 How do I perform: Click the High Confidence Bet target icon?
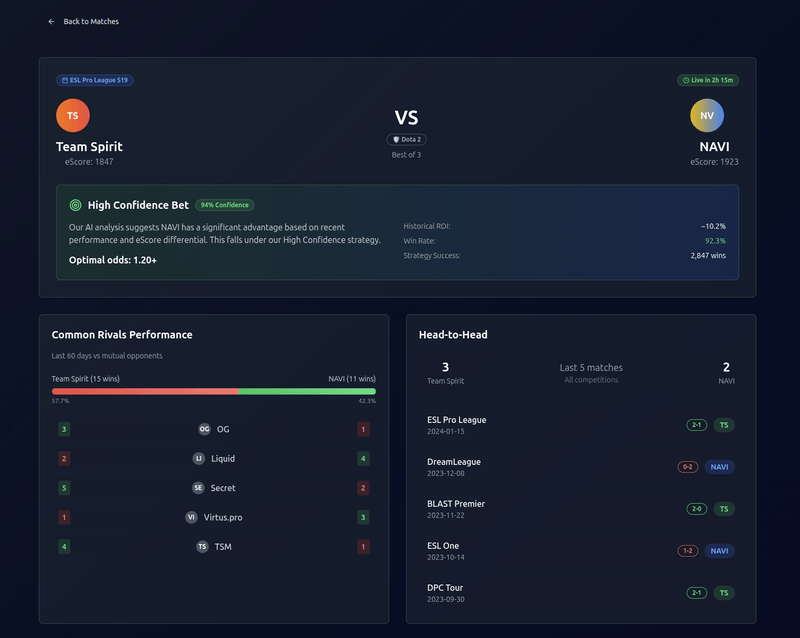pyautogui.click(x=76, y=205)
